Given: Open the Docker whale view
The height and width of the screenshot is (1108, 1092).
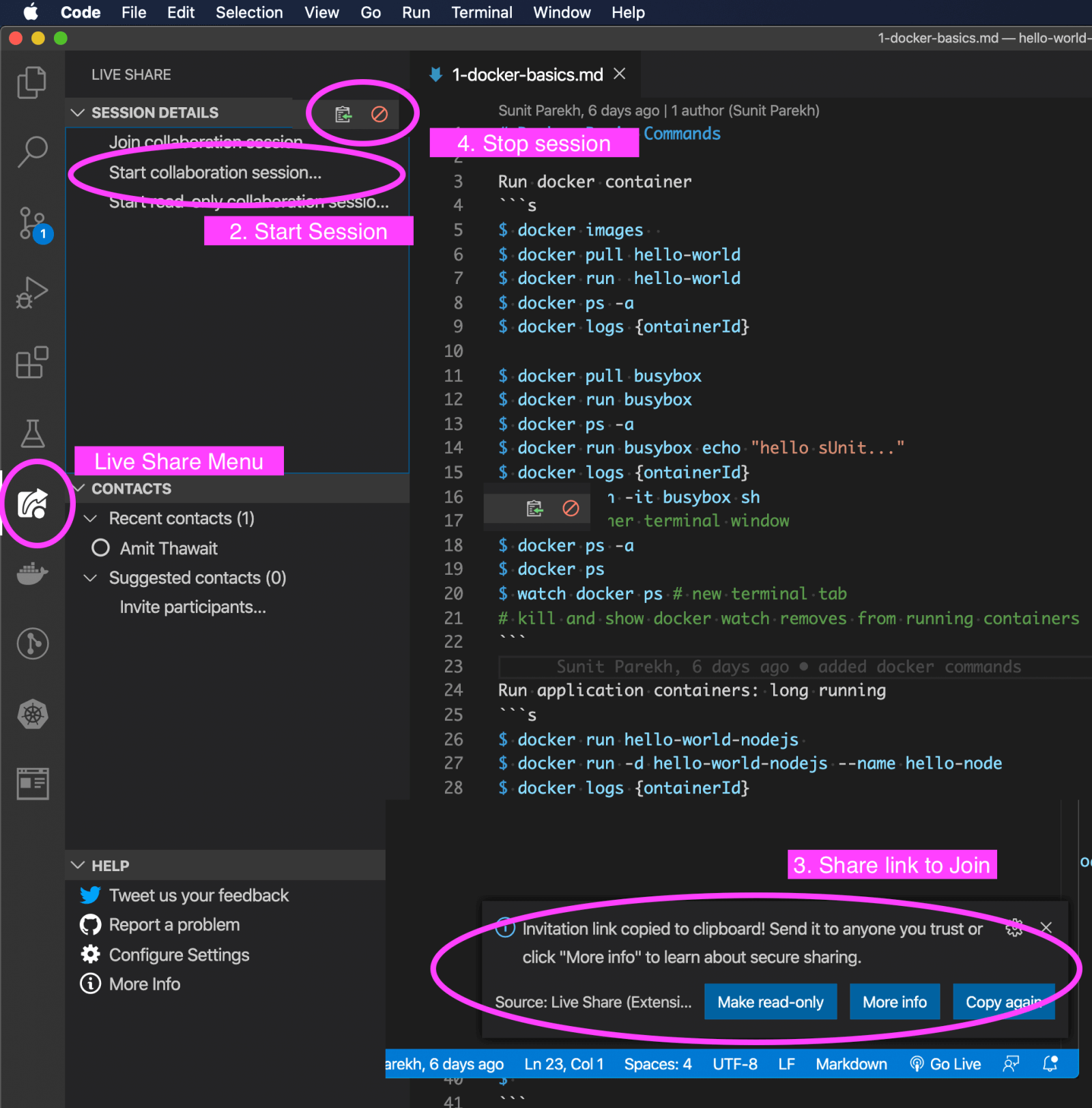Looking at the screenshot, I should (32, 573).
